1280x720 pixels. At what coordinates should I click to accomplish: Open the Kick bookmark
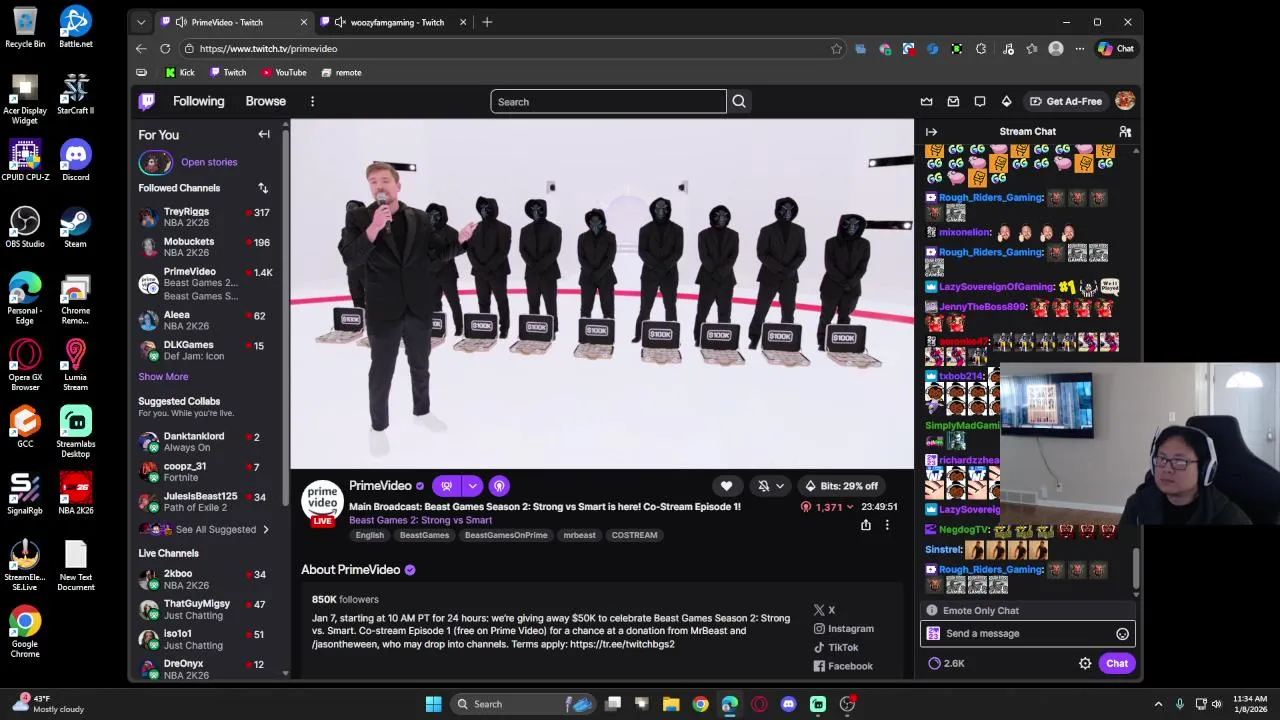180,72
